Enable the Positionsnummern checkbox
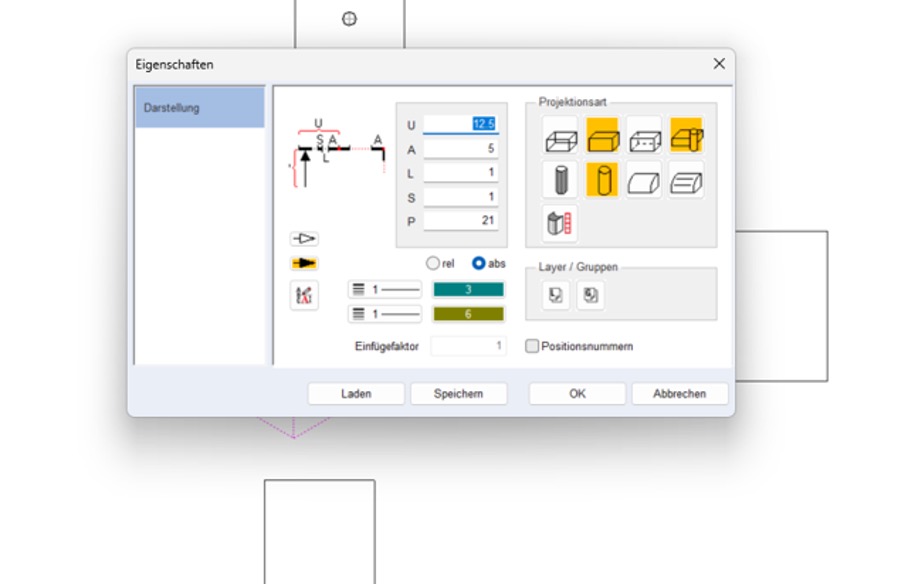 tap(532, 346)
